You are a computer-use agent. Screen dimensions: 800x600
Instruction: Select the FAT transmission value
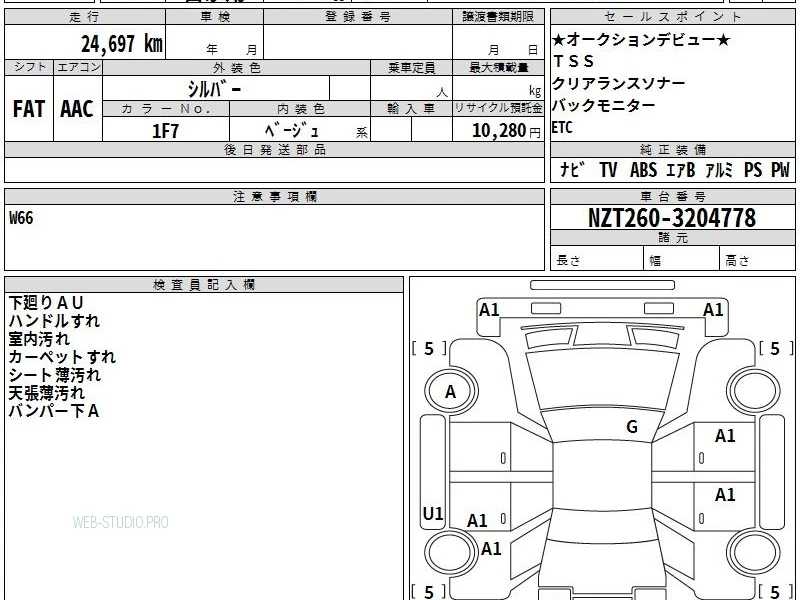pos(29,109)
